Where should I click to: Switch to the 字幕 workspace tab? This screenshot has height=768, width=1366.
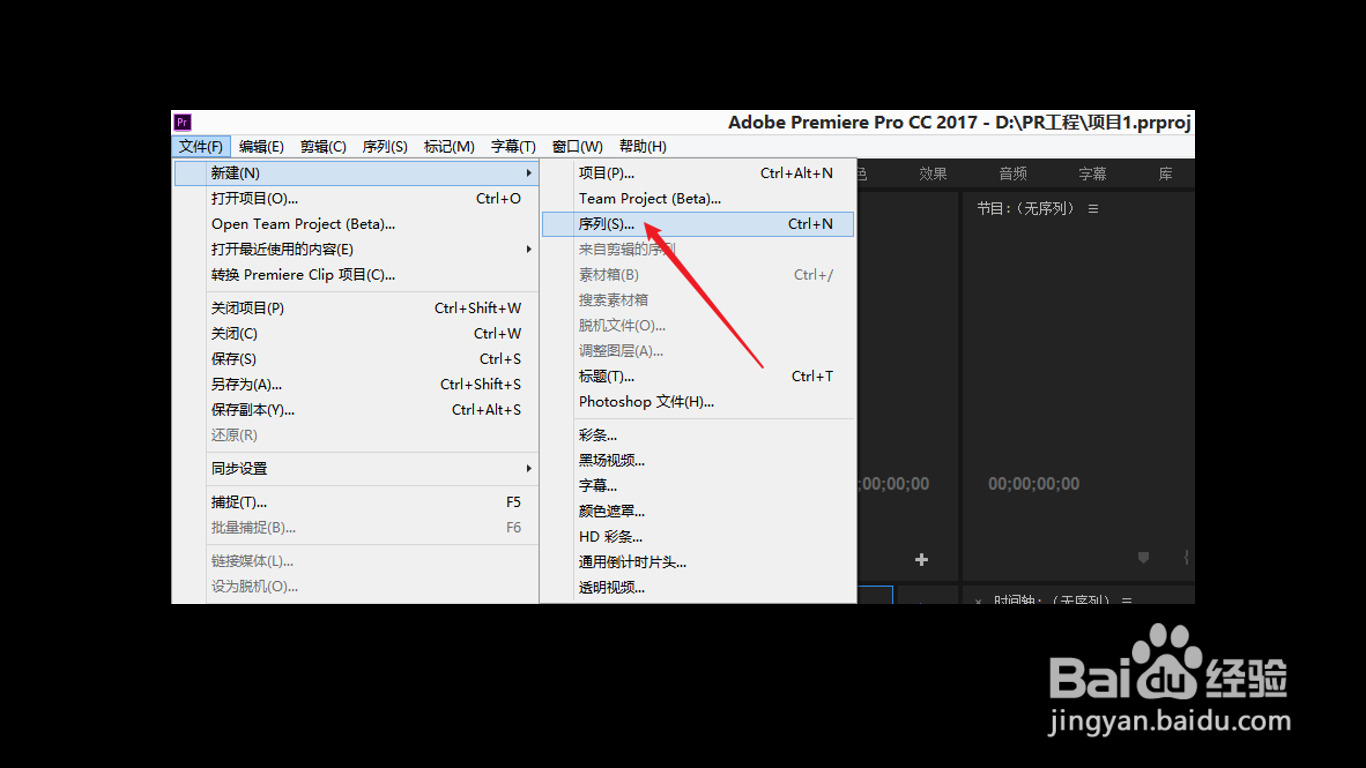pyautogui.click(x=1092, y=174)
